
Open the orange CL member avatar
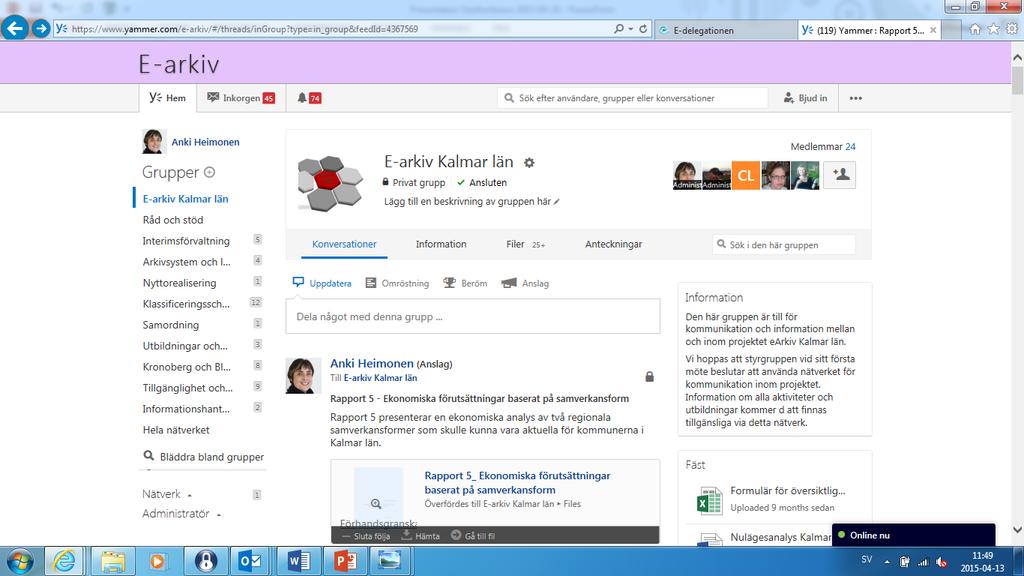745,175
